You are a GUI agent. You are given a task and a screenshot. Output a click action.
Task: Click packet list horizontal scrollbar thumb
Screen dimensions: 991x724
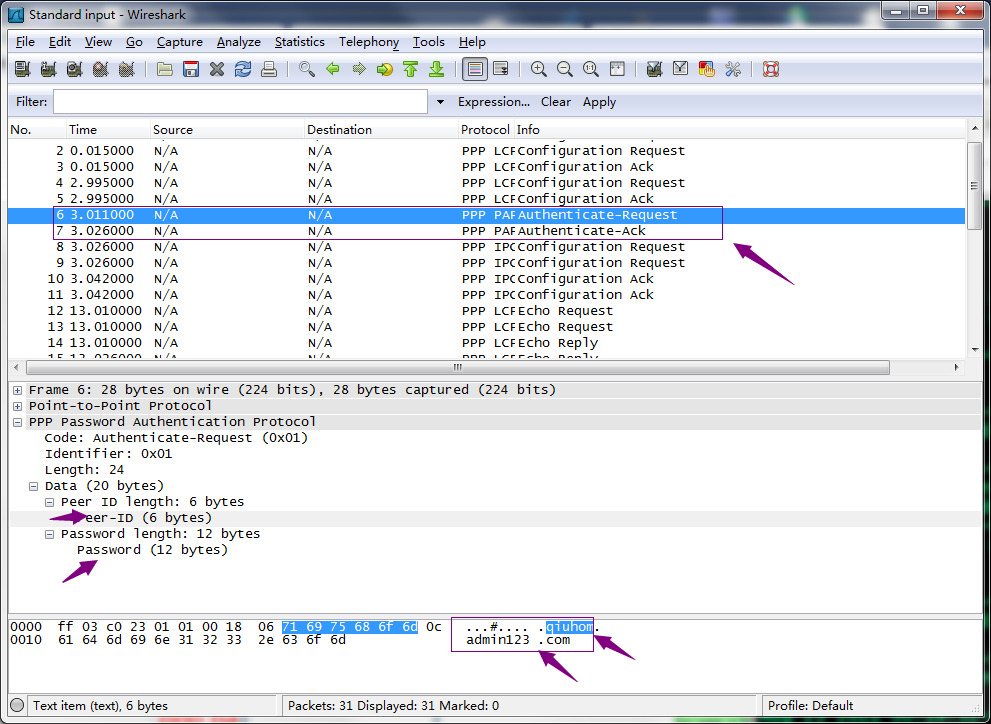coord(458,367)
